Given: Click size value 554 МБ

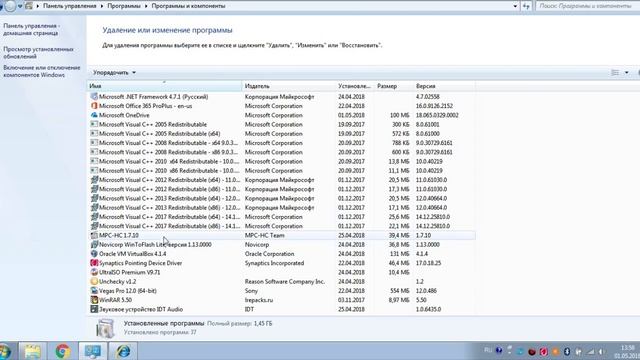Looking at the screenshot, I should (x=399, y=291).
